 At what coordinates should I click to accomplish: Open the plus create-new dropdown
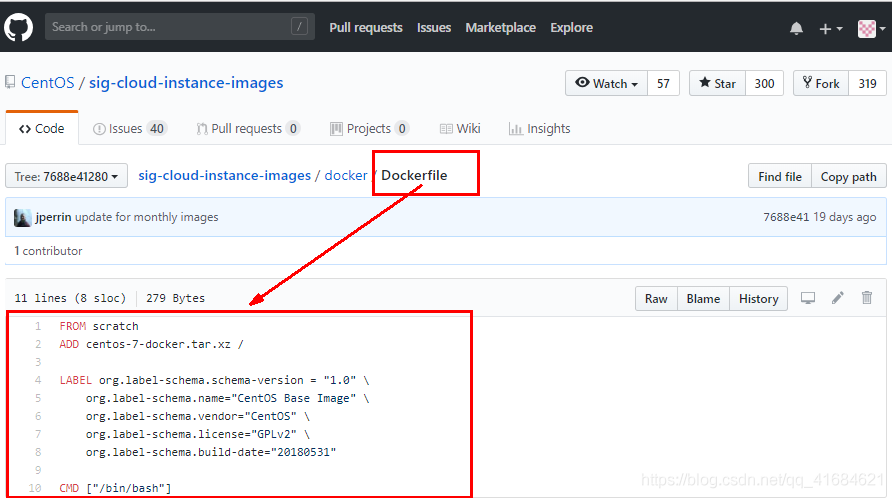coord(831,28)
